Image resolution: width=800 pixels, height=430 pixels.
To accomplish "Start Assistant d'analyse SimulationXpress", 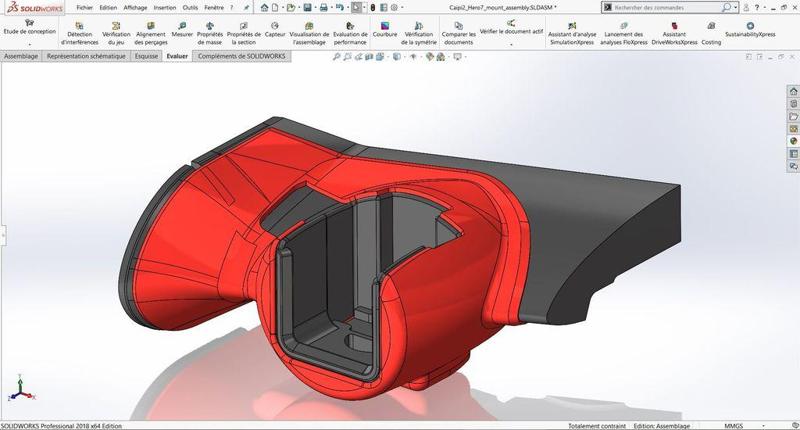I will (x=571, y=33).
